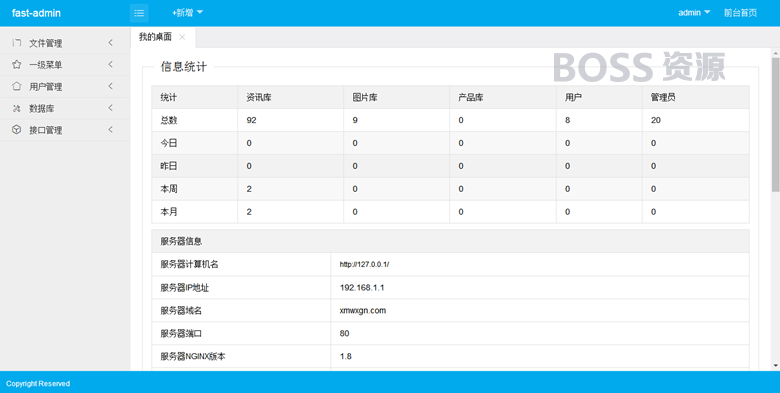Screen dimensions: 780x393
Task: Click the 用户管理 home icon
Action: click(16, 86)
